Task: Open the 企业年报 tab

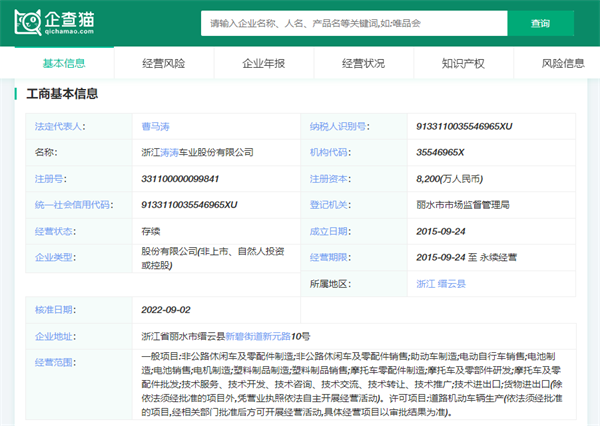Action: pyautogui.click(x=264, y=63)
